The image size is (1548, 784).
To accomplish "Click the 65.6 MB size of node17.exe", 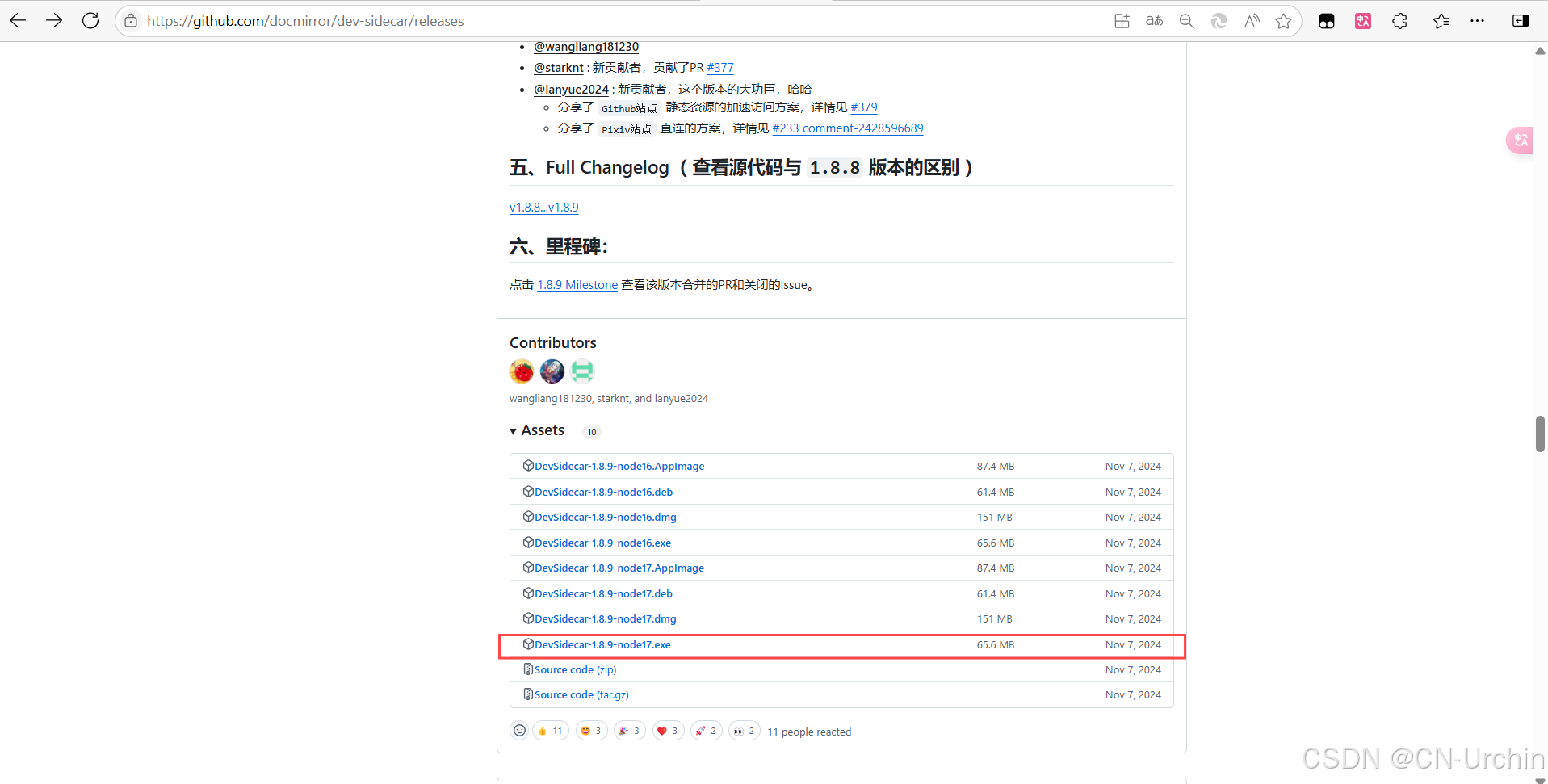I will [996, 644].
